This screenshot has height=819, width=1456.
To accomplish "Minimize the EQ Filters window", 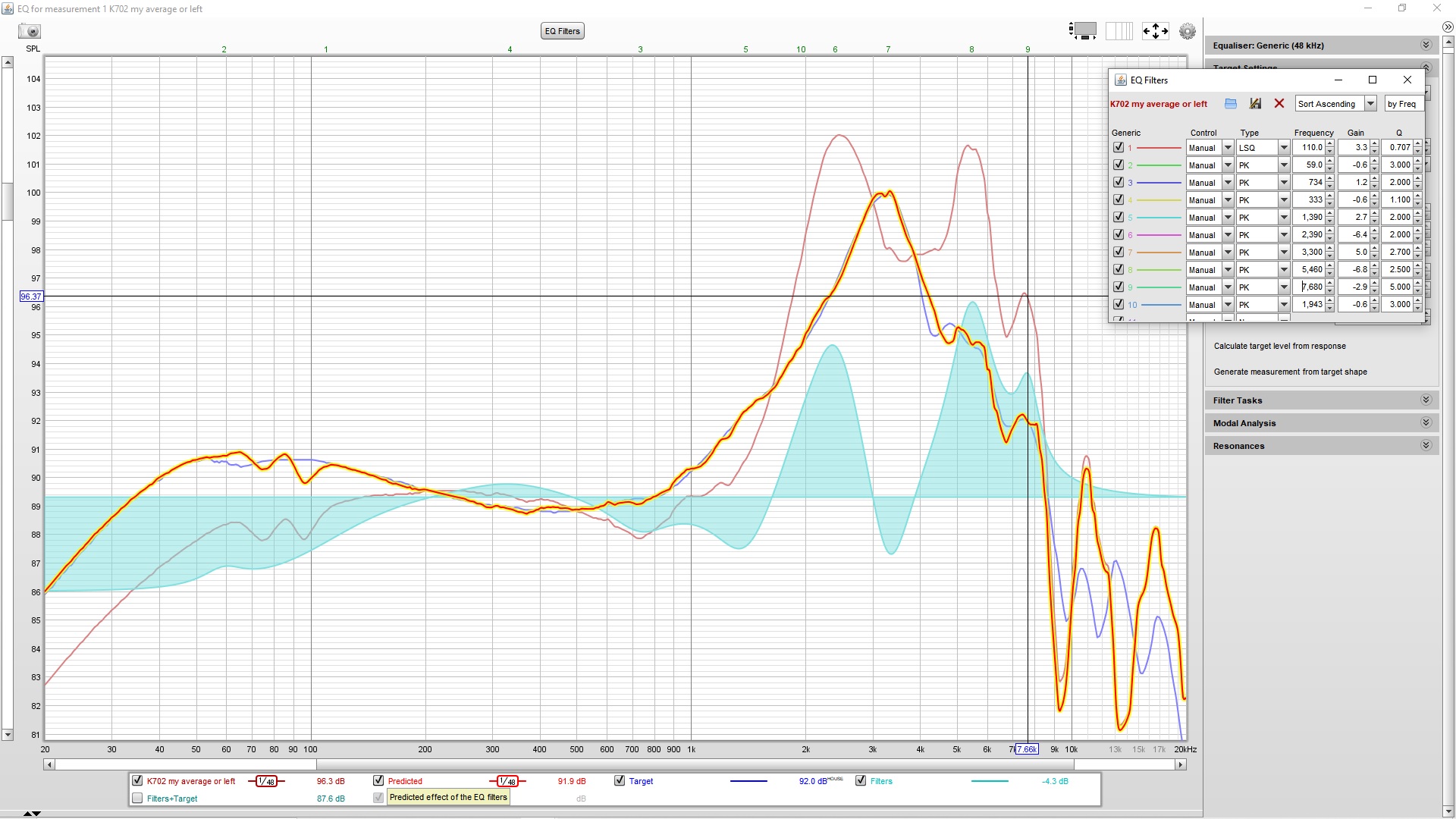I will tap(1338, 80).
